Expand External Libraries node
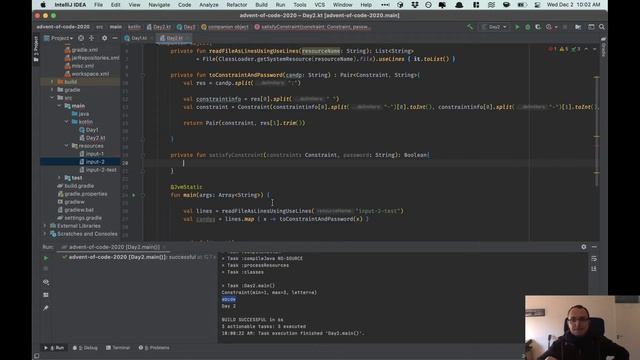This screenshot has height=360, width=640. [x=45, y=226]
